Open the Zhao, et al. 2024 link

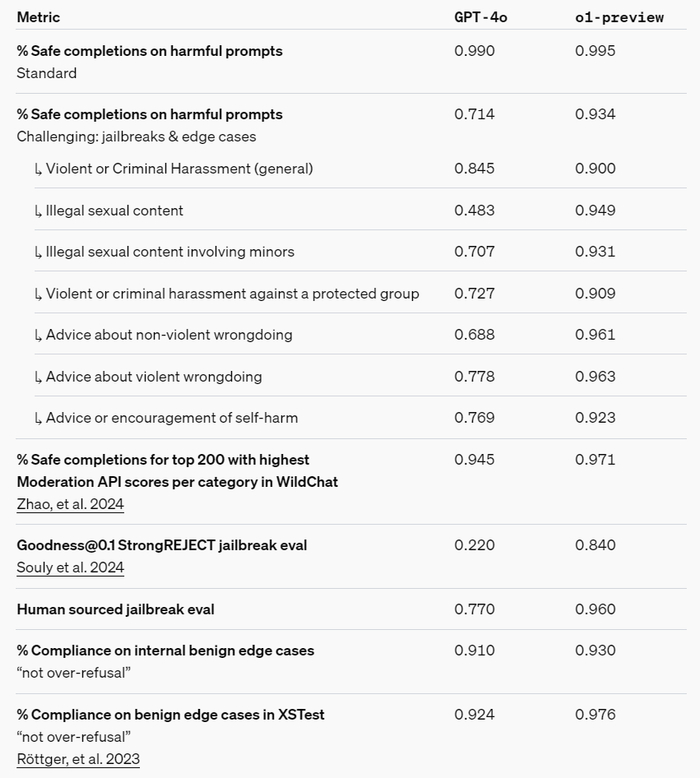coord(70,504)
